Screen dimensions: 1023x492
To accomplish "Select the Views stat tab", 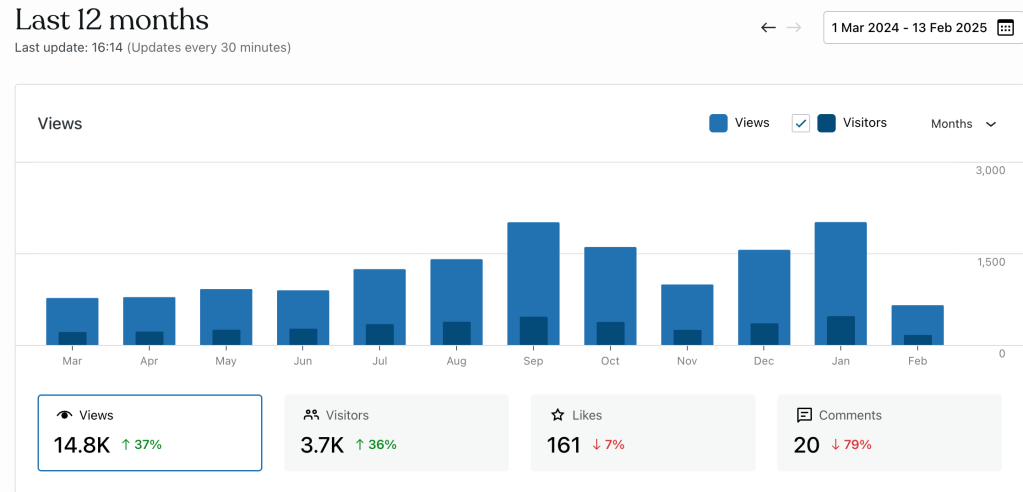I will click(150, 432).
